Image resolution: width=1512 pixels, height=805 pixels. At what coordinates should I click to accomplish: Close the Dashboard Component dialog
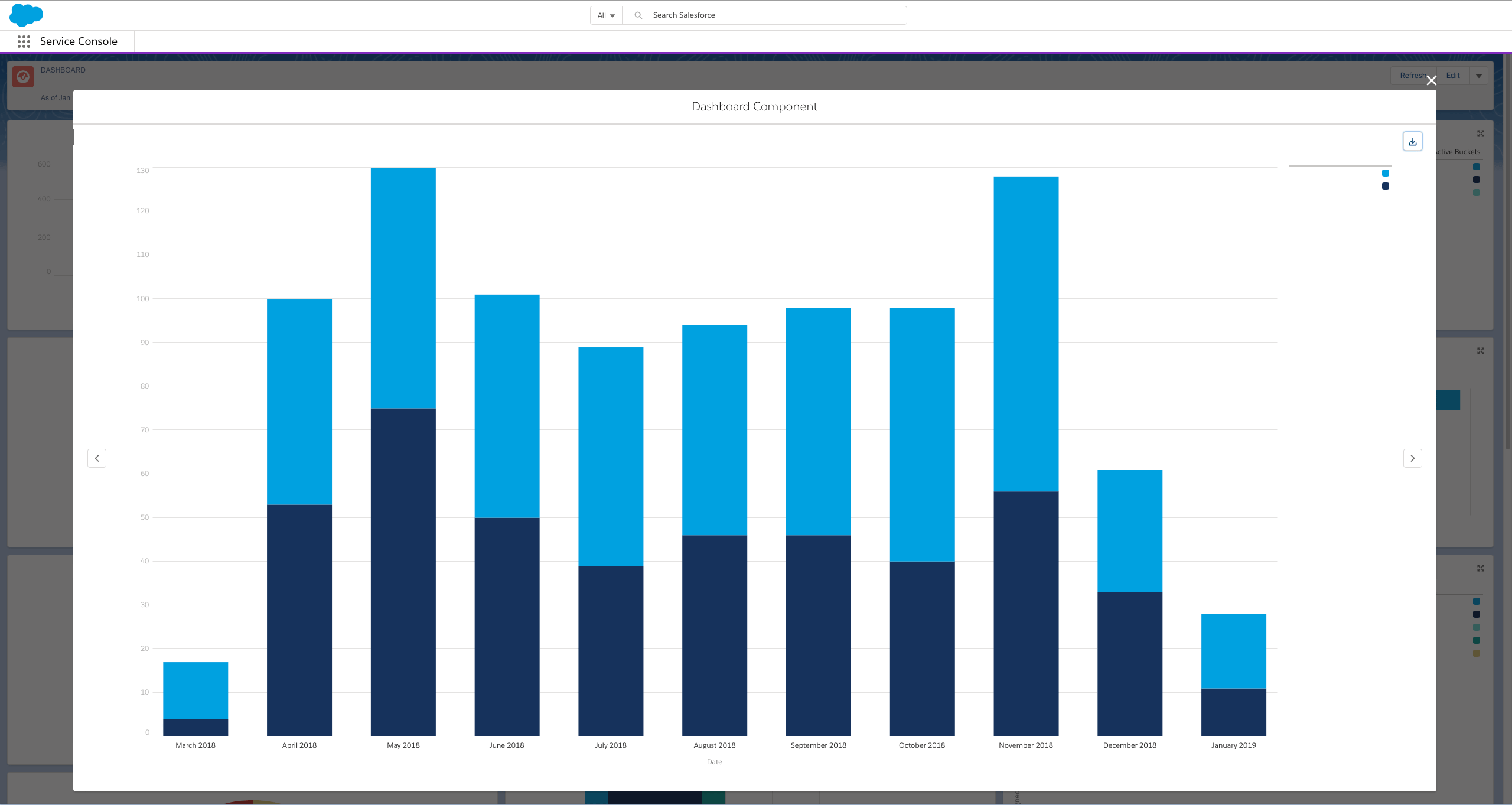pos(1431,80)
